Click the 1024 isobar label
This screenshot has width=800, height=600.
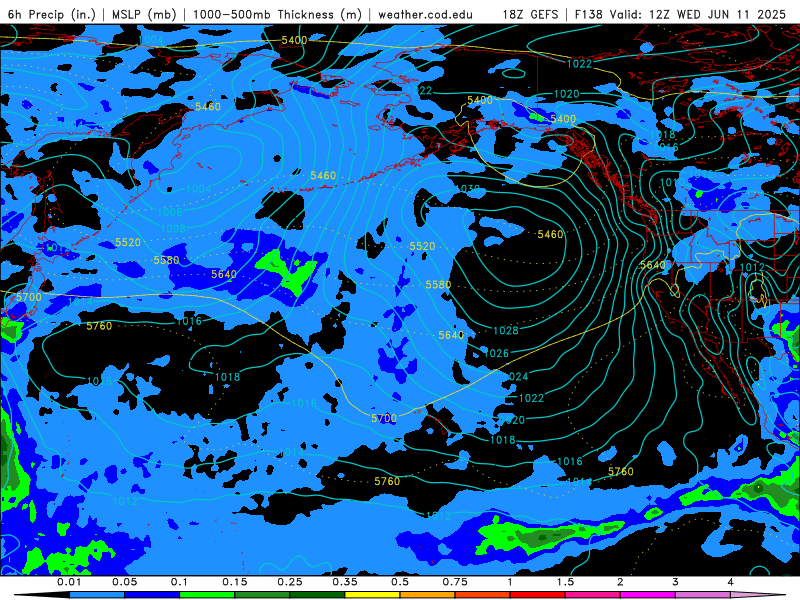tap(516, 377)
